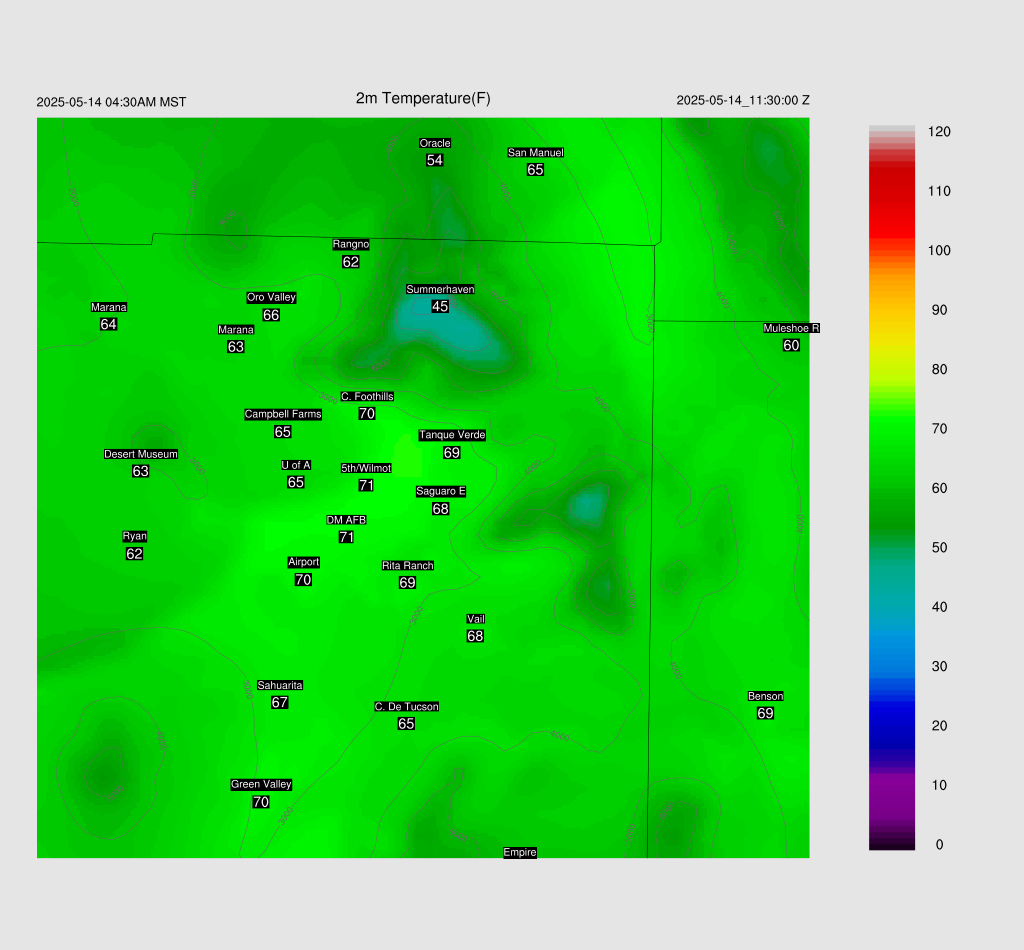Select the Tanque Verde station label
This screenshot has height=950, width=1024.
452,435
